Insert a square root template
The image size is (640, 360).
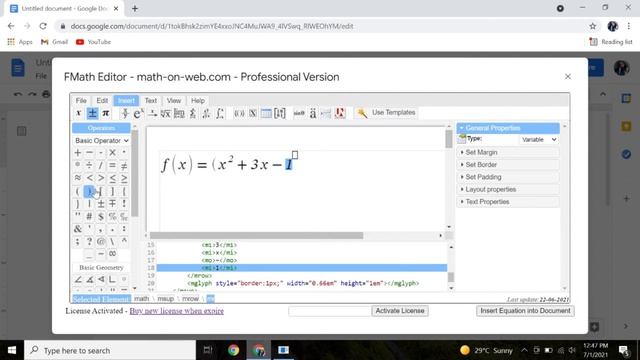[x=165, y=113]
